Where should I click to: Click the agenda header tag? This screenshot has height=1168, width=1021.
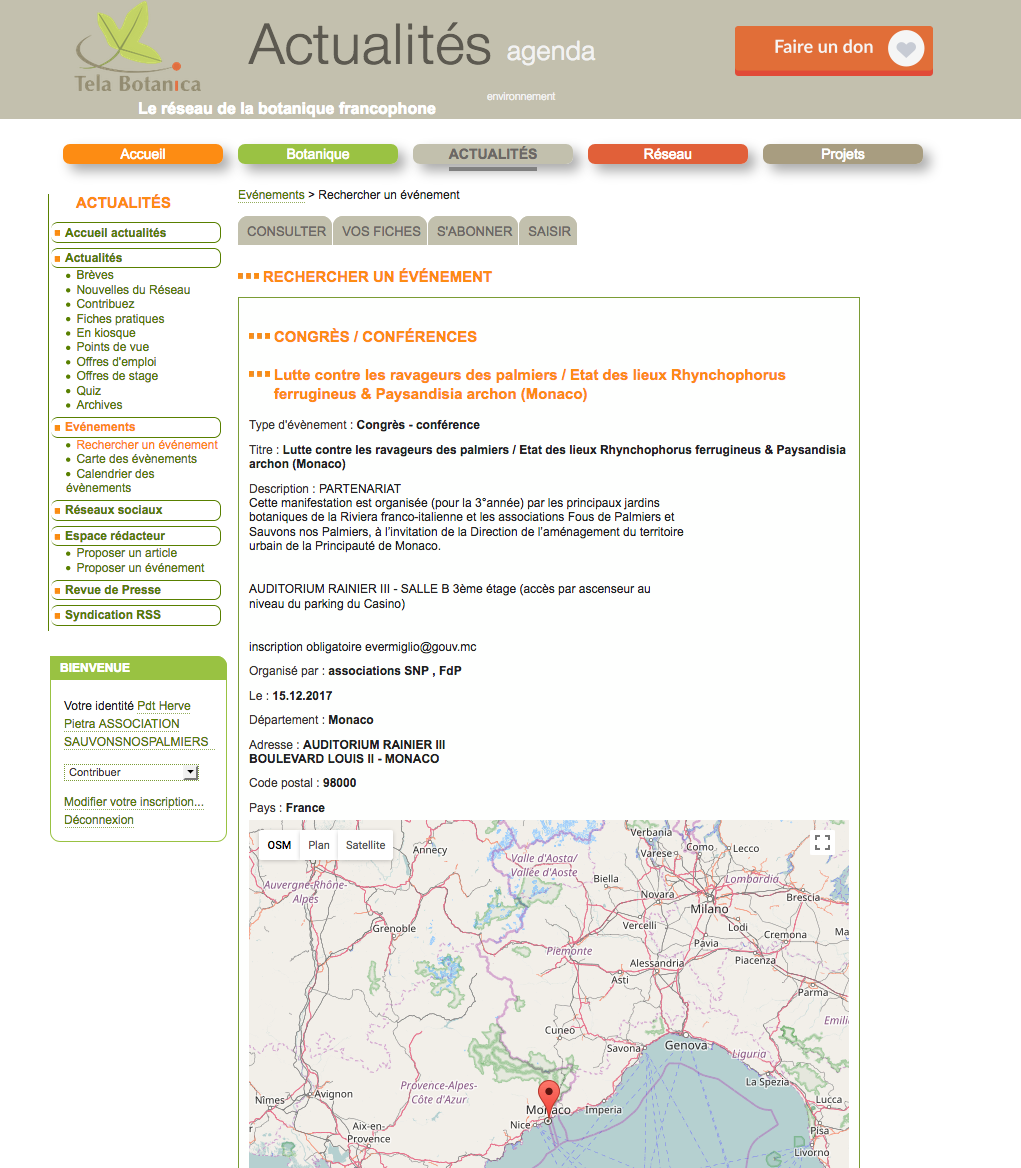pyautogui.click(x=550, y=51)
